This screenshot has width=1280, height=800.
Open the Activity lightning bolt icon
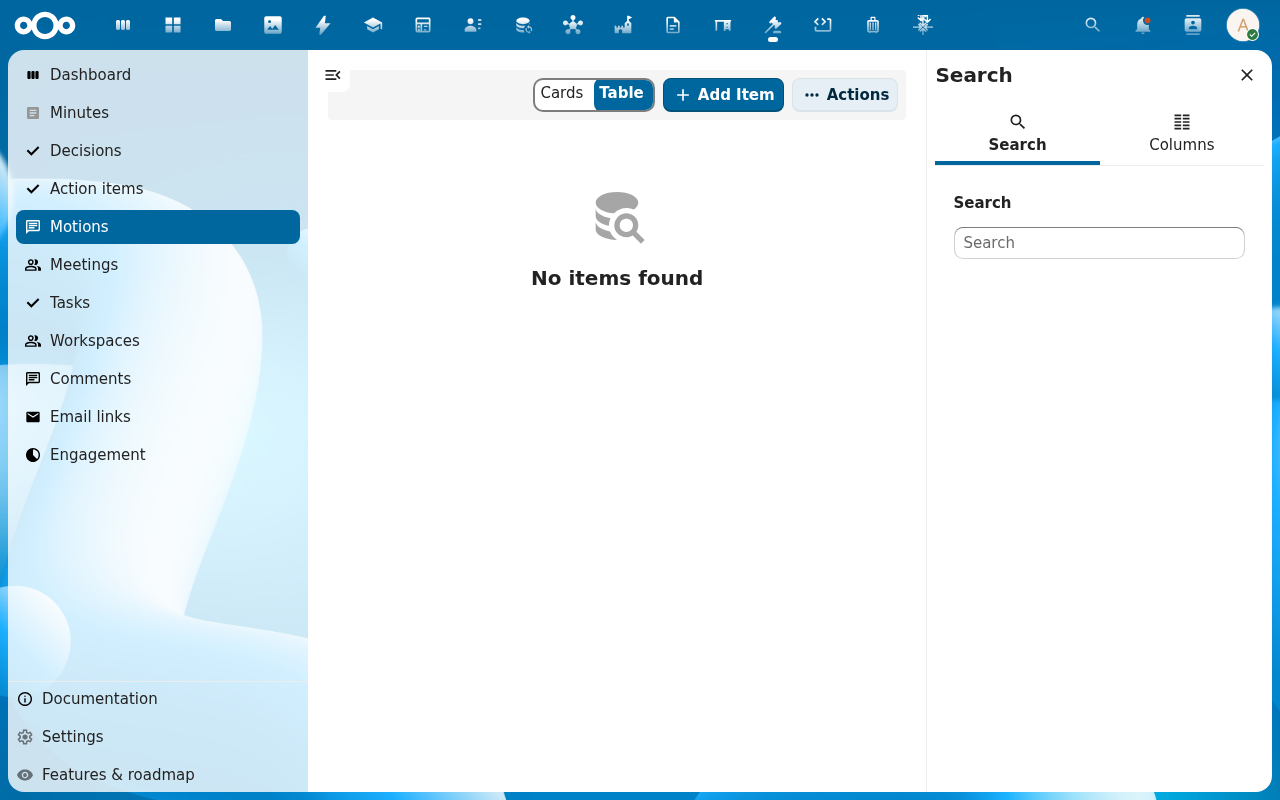pyautogui.click(x=323, y=25)
